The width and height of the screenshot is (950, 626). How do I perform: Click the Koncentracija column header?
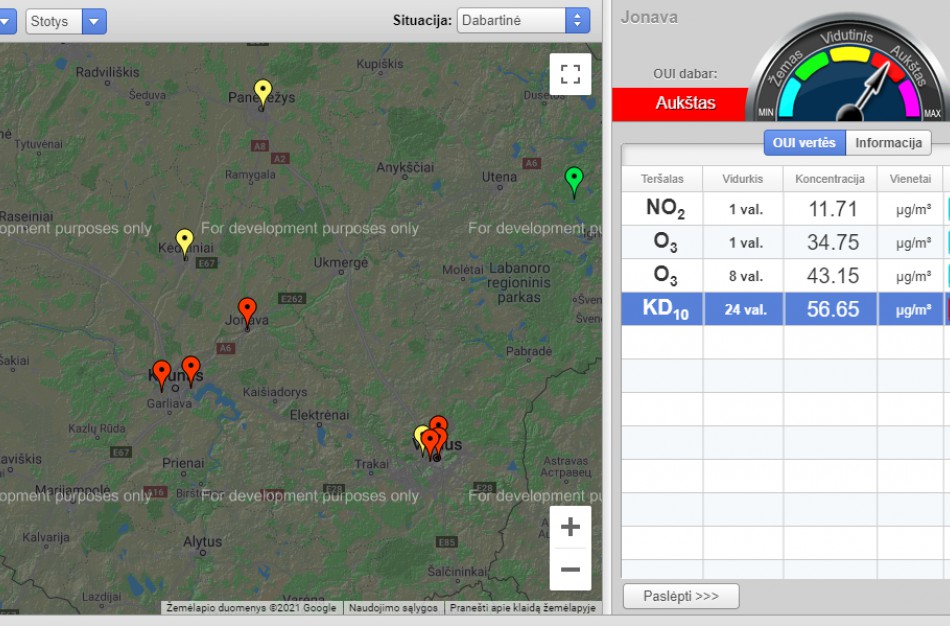tap(829, 179)
